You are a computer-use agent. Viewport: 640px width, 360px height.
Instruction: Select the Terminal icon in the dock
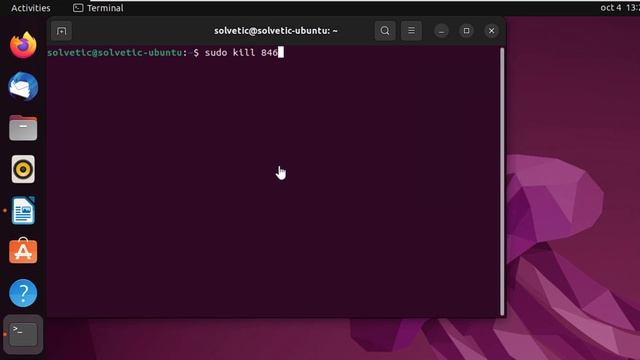(23, 334)
